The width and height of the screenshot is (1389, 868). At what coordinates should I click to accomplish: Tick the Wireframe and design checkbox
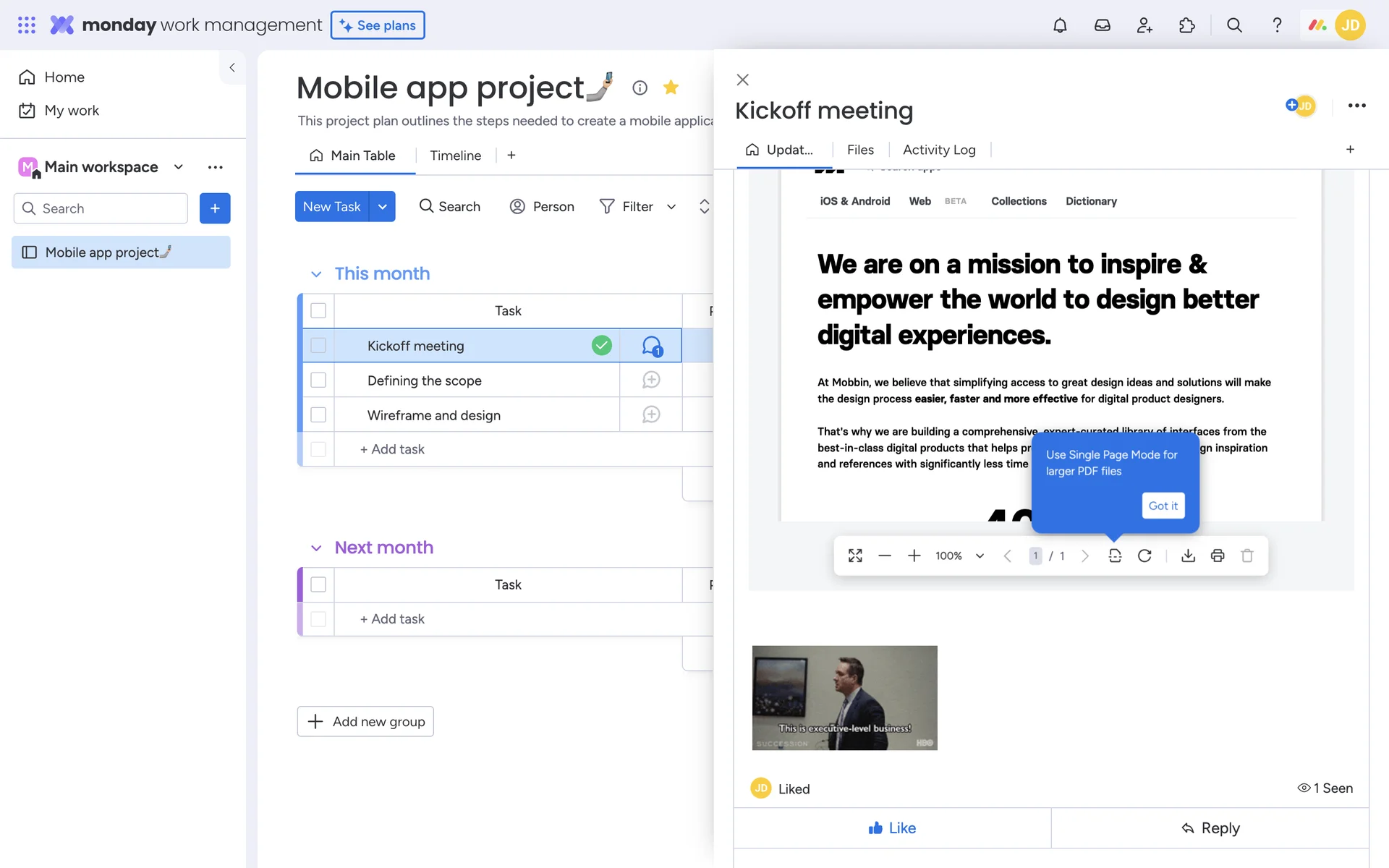pyautogui.click(x=318, y=415)
